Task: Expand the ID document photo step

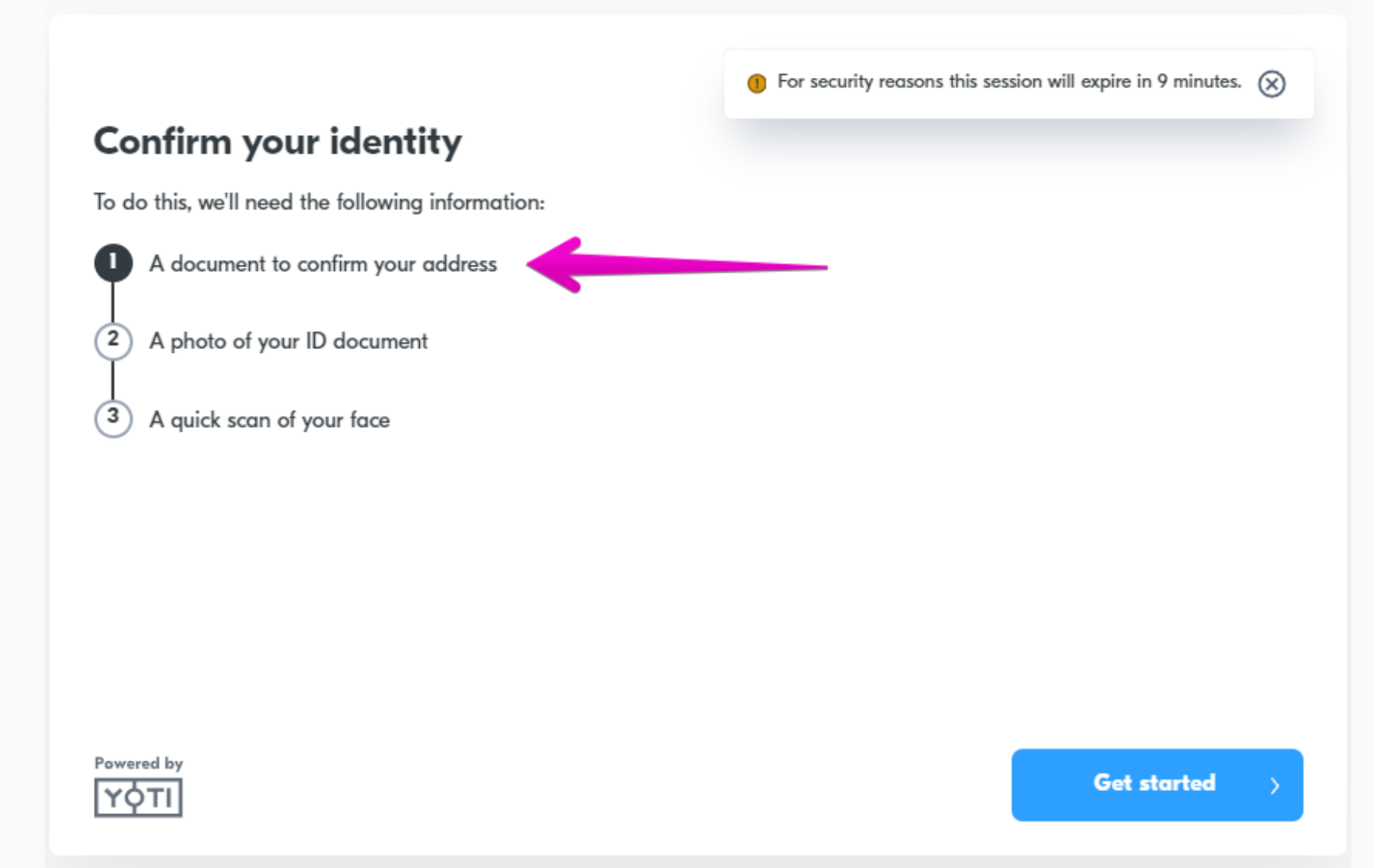Action: point(288,341)
